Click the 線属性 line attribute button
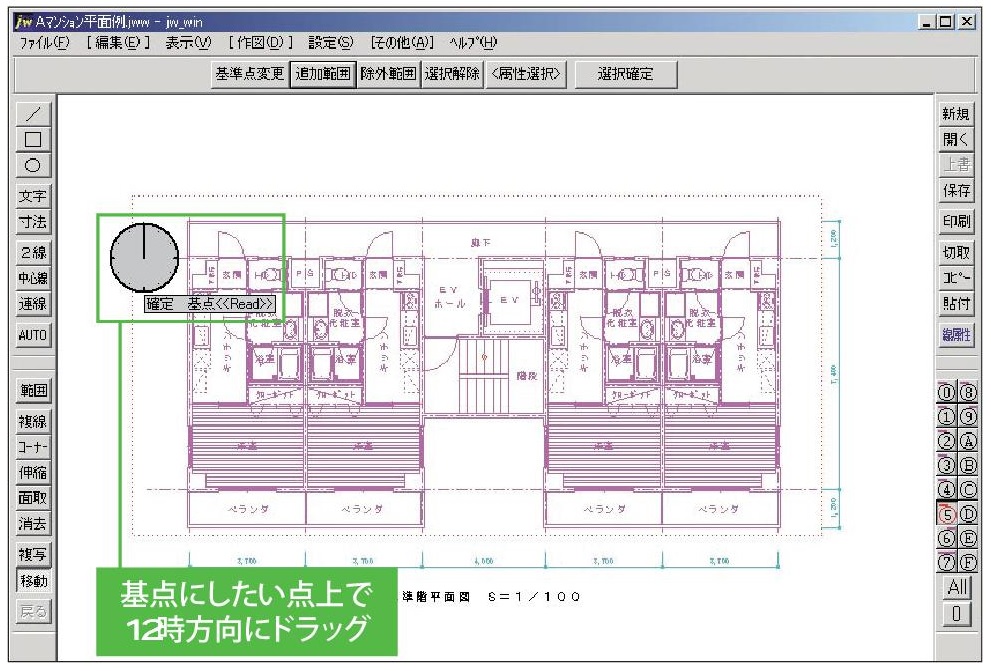 tap(956, 336)
